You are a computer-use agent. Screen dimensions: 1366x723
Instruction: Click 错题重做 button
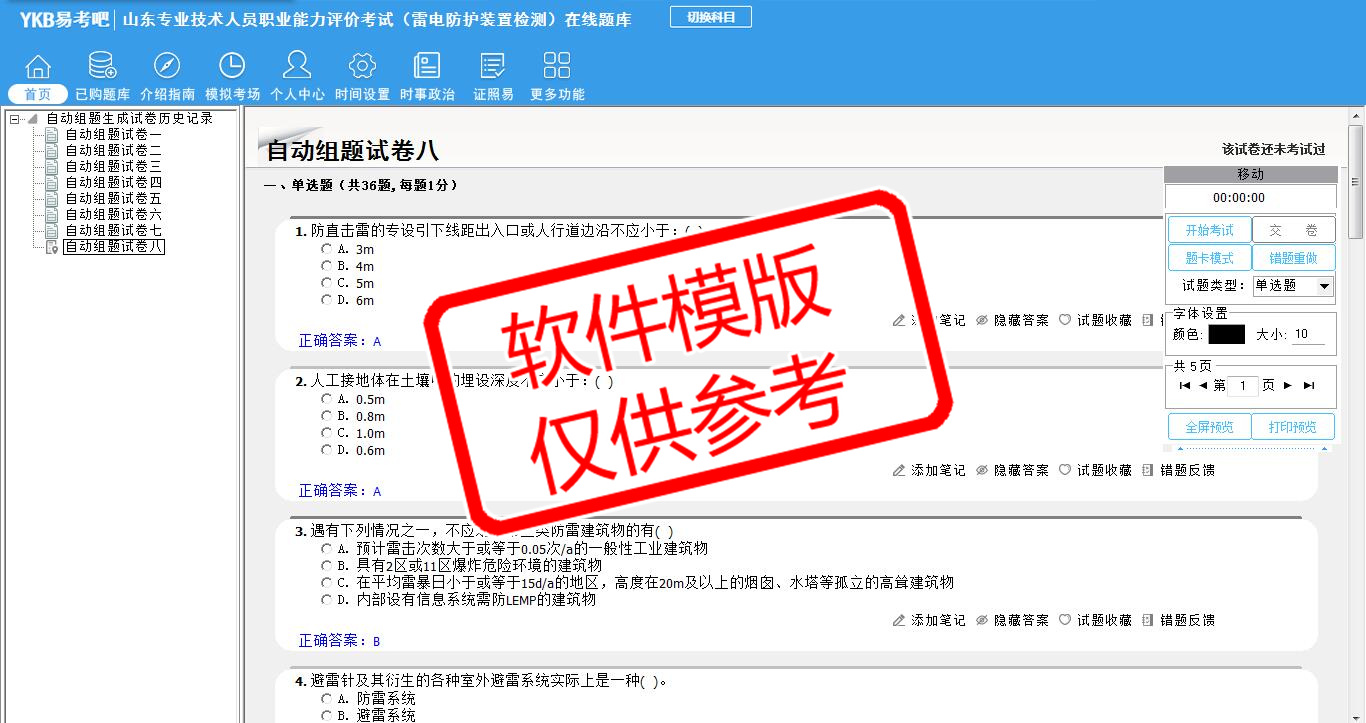pos(1294,258)
